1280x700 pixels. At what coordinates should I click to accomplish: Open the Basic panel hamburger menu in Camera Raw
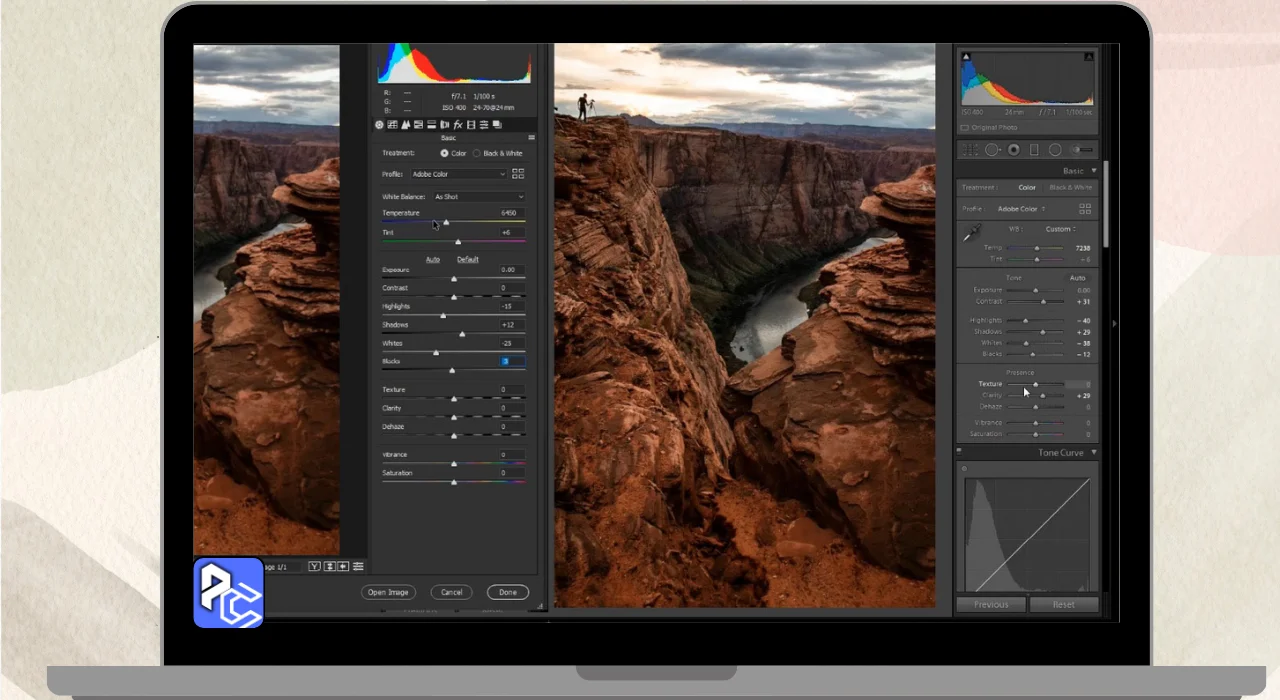coord(531,138)
